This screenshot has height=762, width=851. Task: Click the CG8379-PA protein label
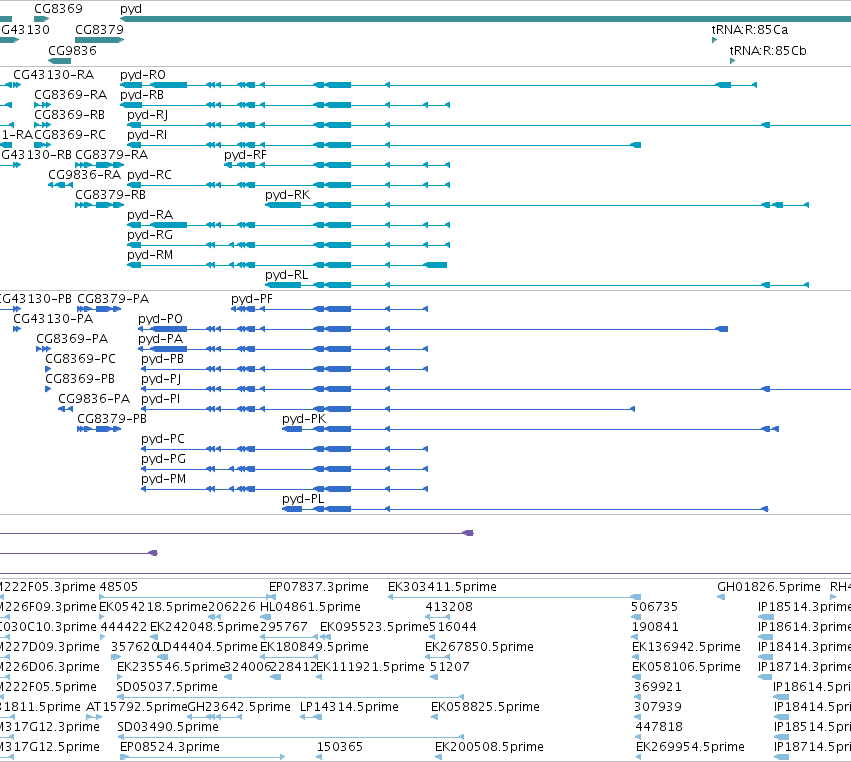113,299
